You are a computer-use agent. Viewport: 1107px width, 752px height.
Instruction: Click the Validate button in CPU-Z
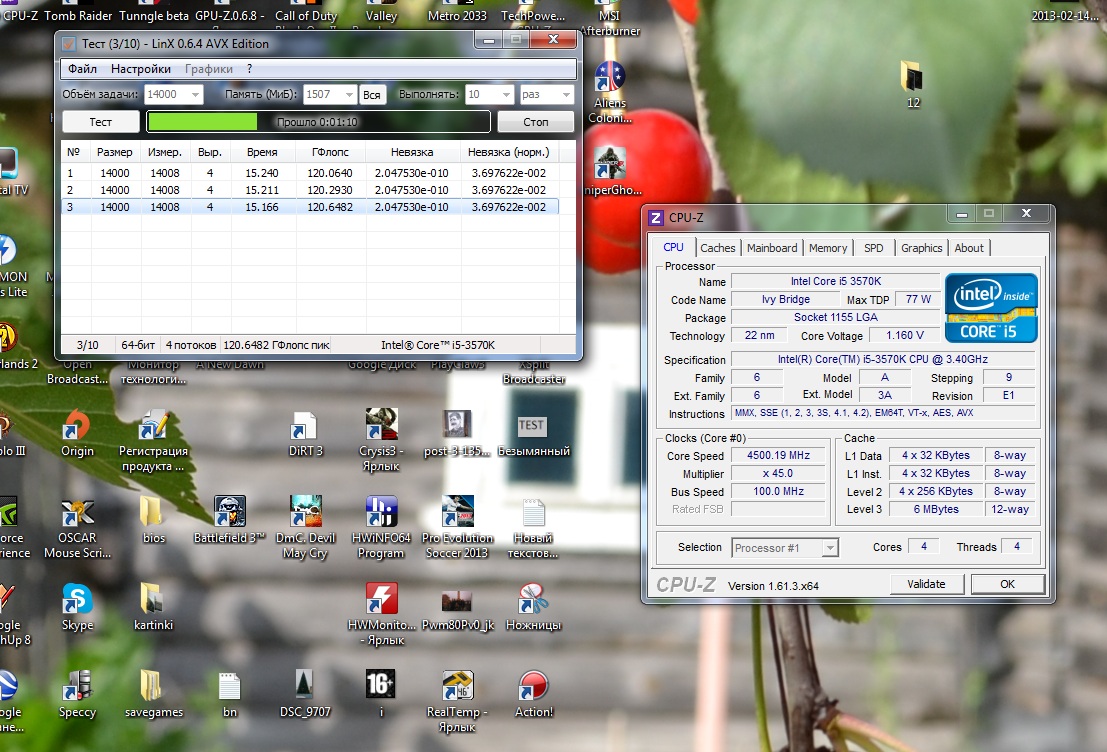926,584
